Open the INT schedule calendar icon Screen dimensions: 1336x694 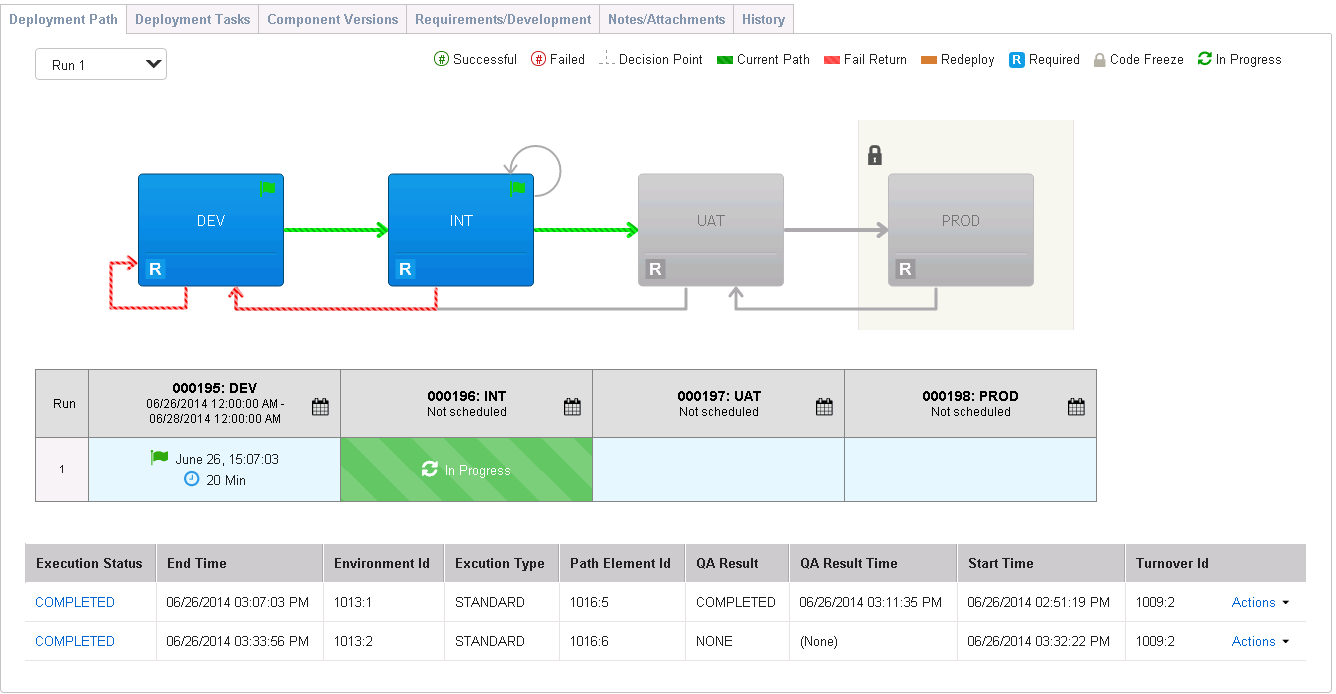point(572,407)
